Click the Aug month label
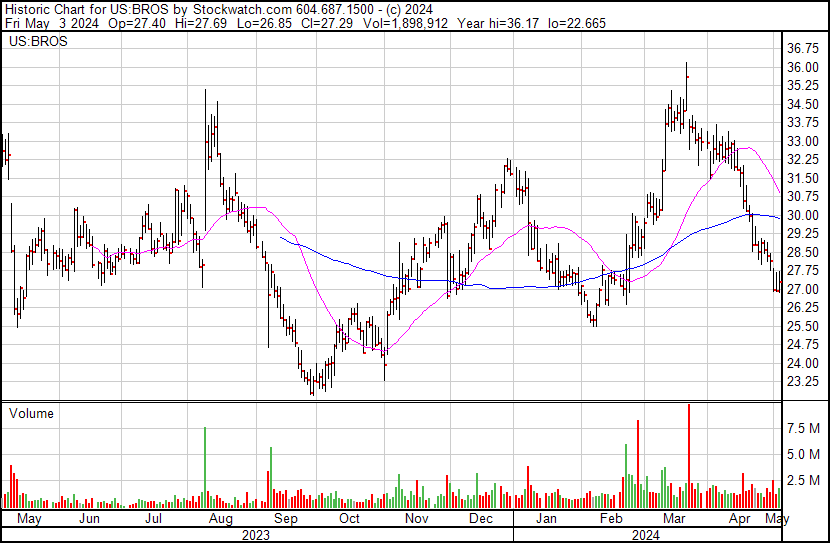Viewport: 830px width, 543px height. click(221, 519)
